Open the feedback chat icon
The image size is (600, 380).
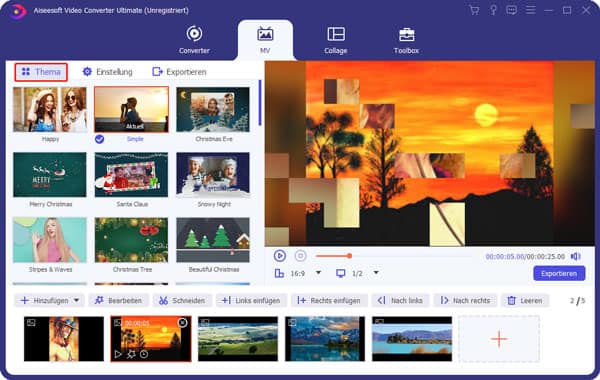pos(512,10)
